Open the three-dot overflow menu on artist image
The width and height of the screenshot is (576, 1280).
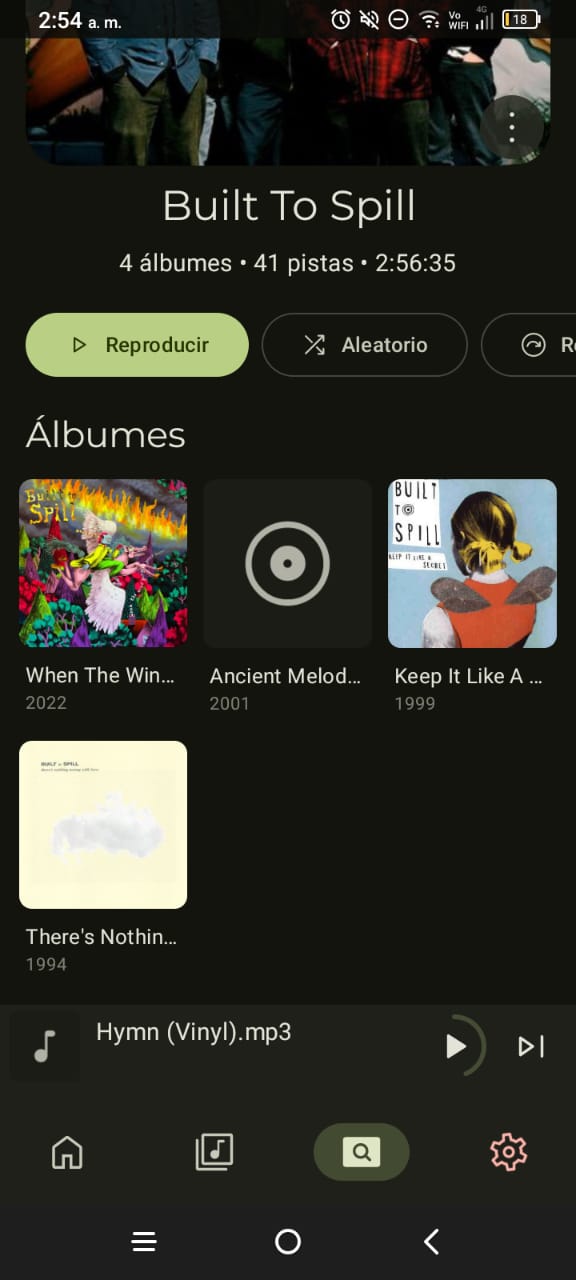pyautogui.click(x=512, y=128)
